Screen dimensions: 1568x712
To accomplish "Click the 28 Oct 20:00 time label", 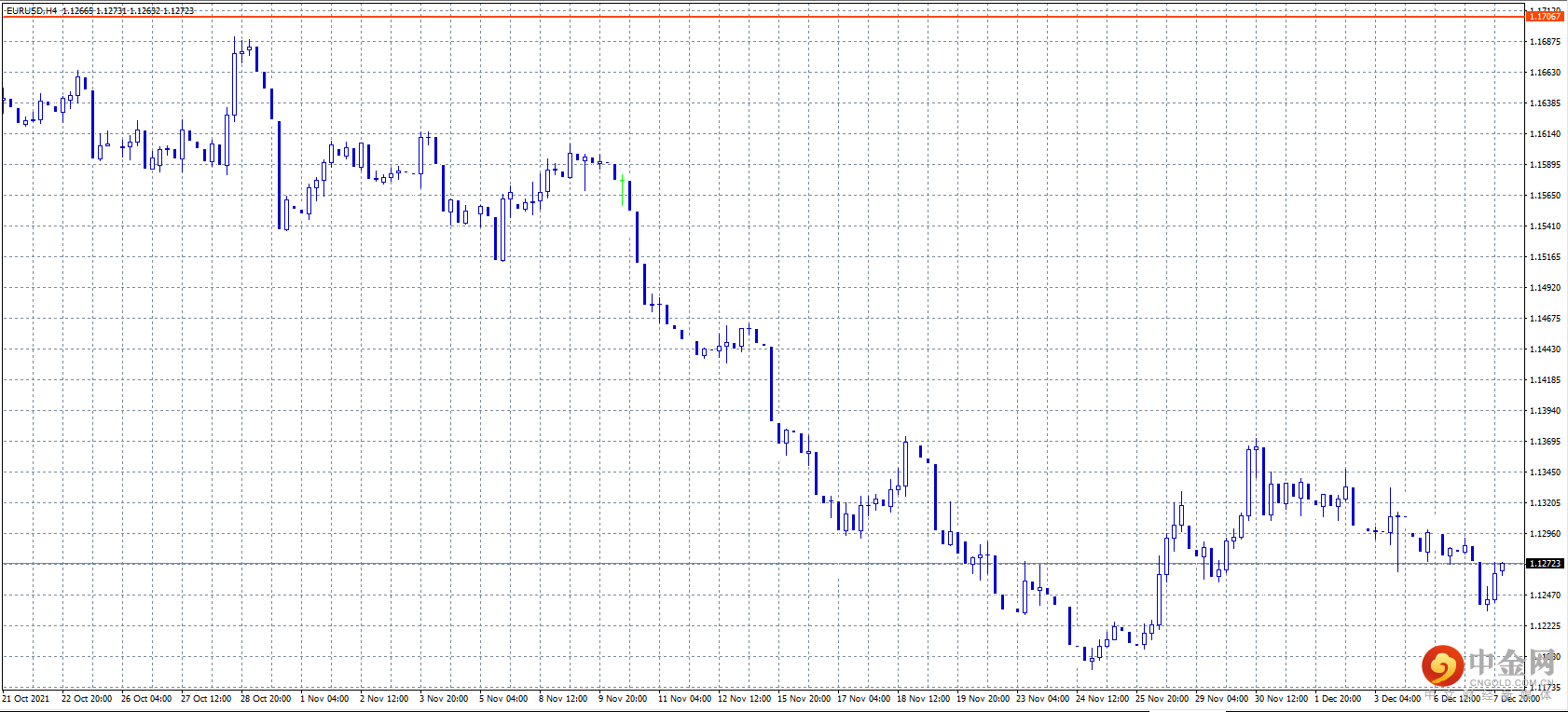I will [x=266, y=699].
